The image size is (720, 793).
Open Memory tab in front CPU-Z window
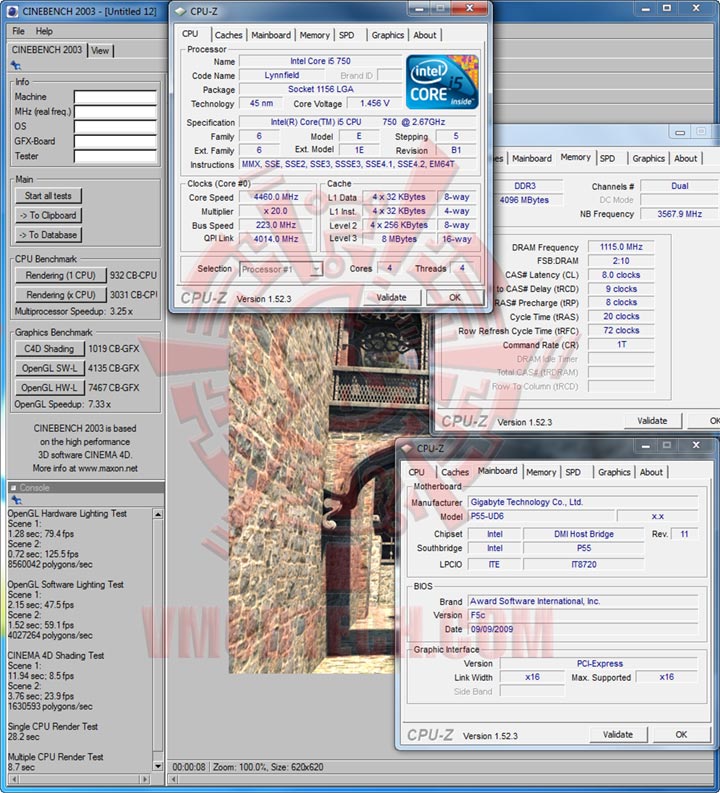[x=314, y=35]
